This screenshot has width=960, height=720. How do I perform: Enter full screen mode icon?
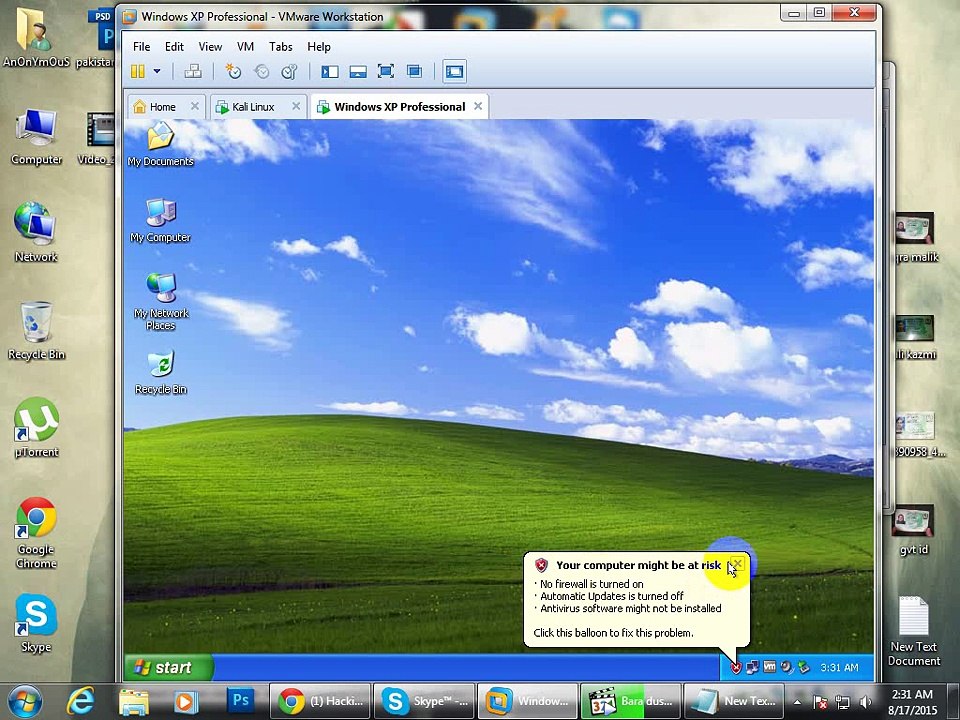(386, 72)
